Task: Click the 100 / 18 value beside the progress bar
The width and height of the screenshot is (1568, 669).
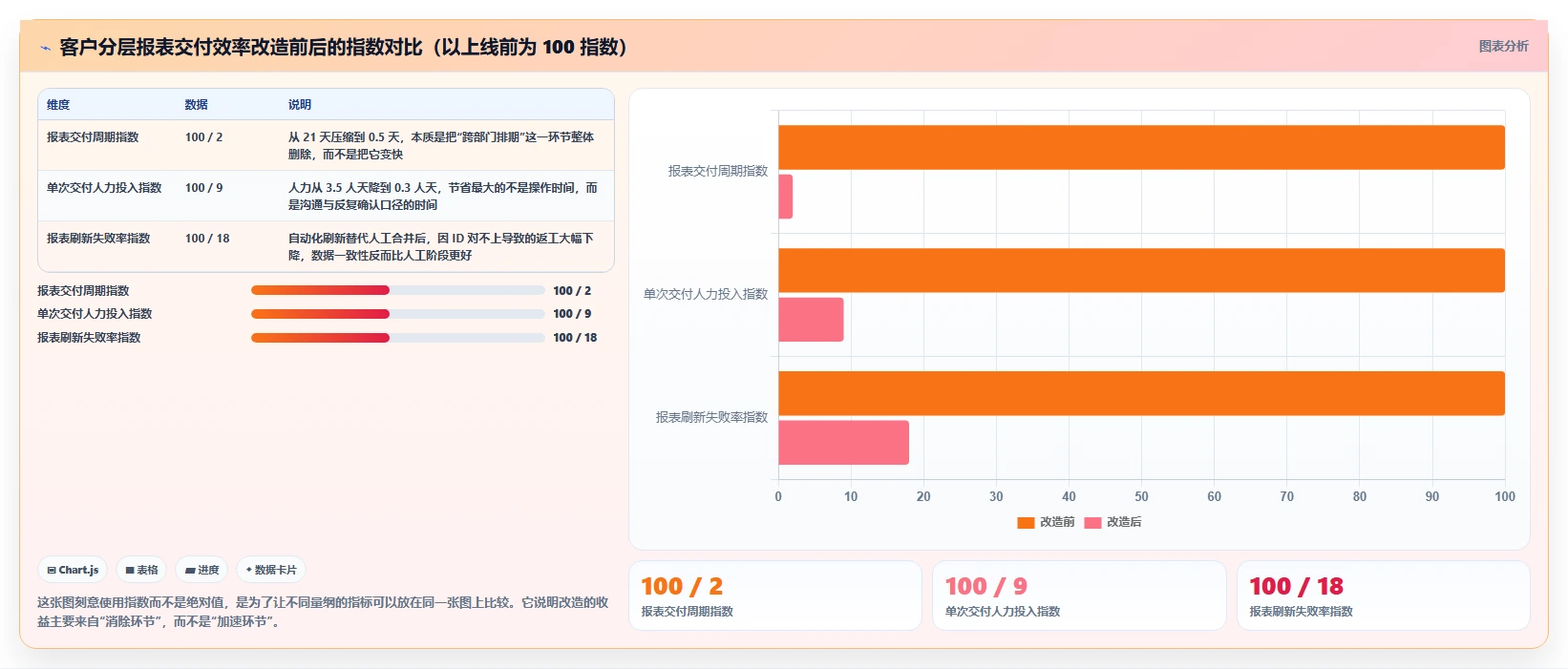Action: (x=575, y=337)
